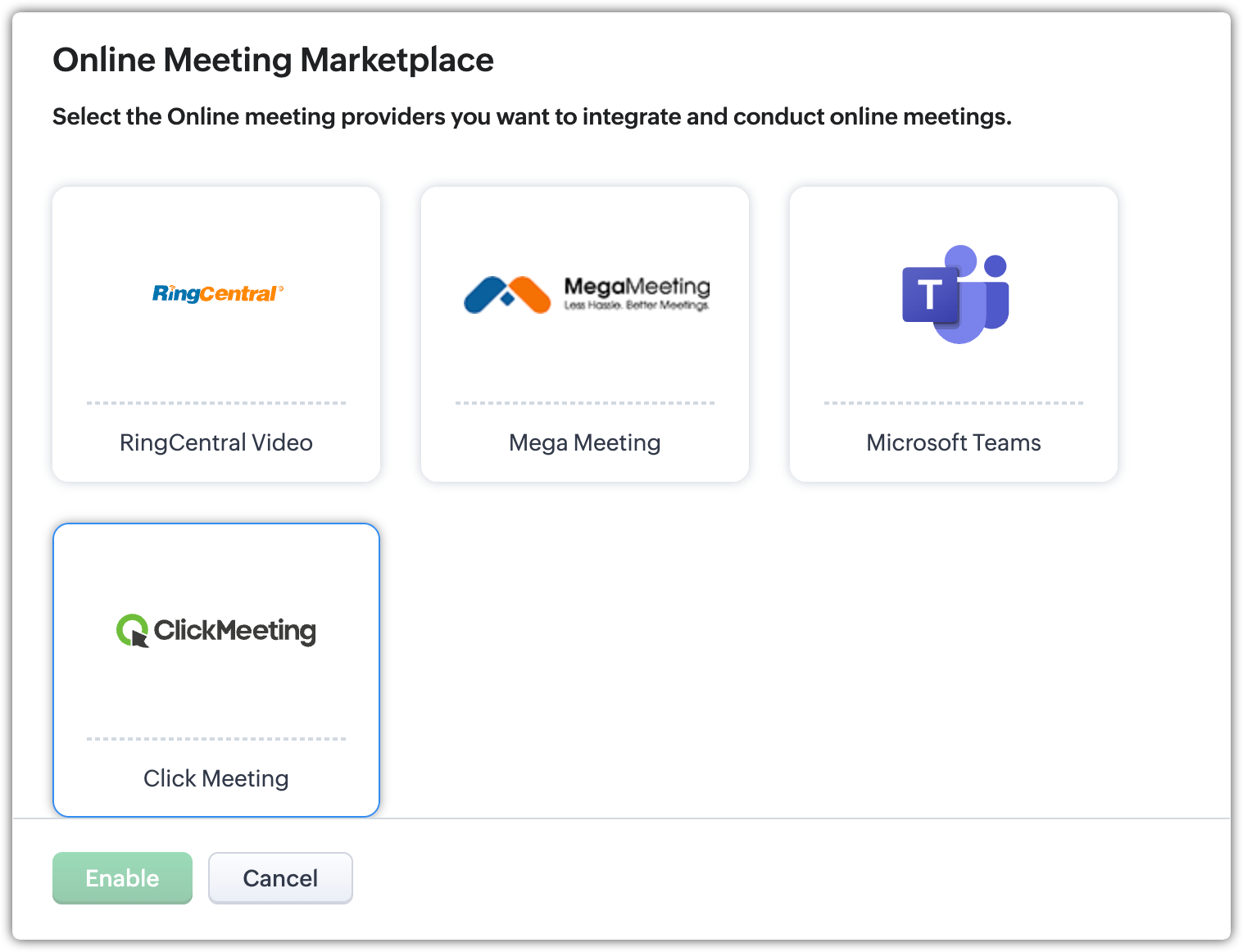Pick the Click Meeting provider label
1243x952 pixels.
[216, 778]
